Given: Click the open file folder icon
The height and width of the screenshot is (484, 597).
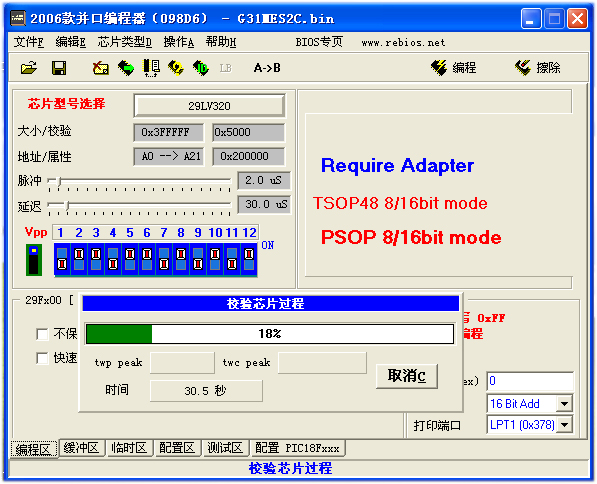Looking at the screenshot, I should 29,68.
